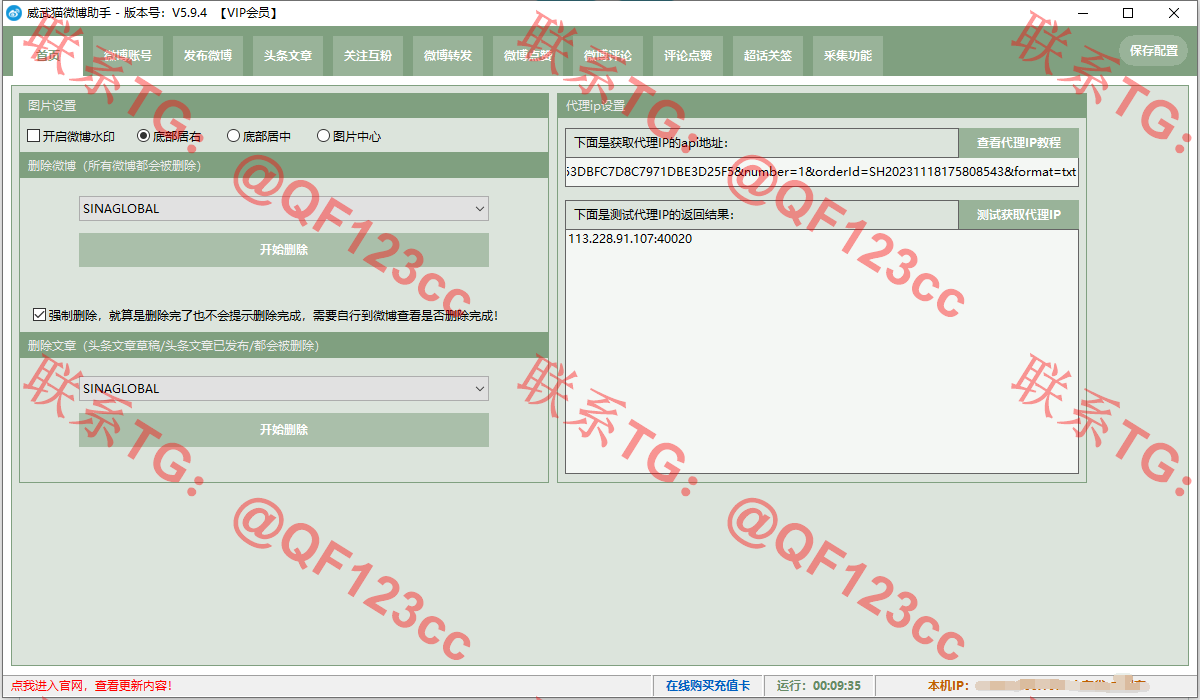Click 开始删除 under 删除文章 section
The height and width of the screenshot is (700, 1200).
click(284, 430)
